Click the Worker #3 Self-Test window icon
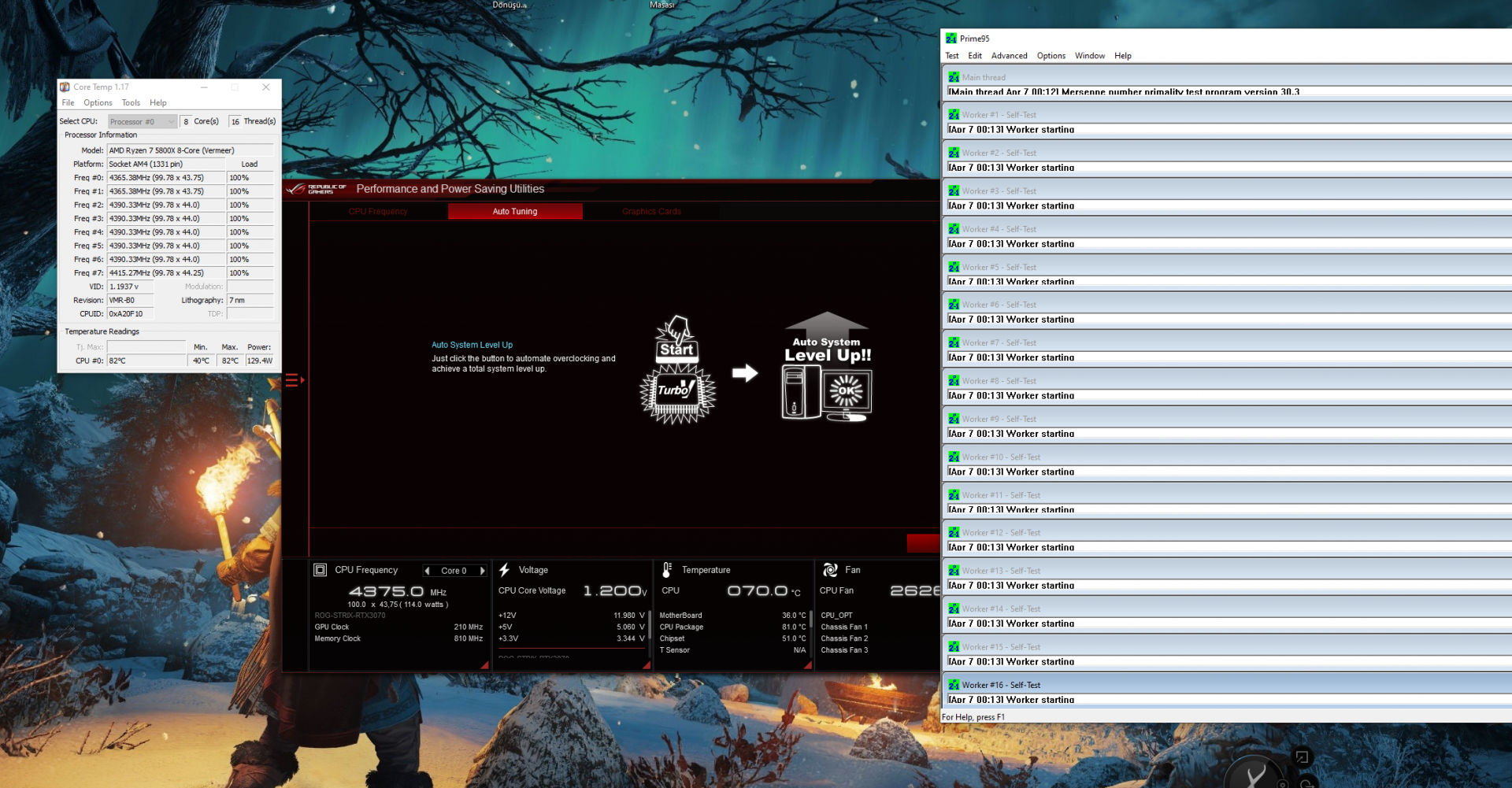This screenshot has width=1512, height=788. click(x=954, y=191)
